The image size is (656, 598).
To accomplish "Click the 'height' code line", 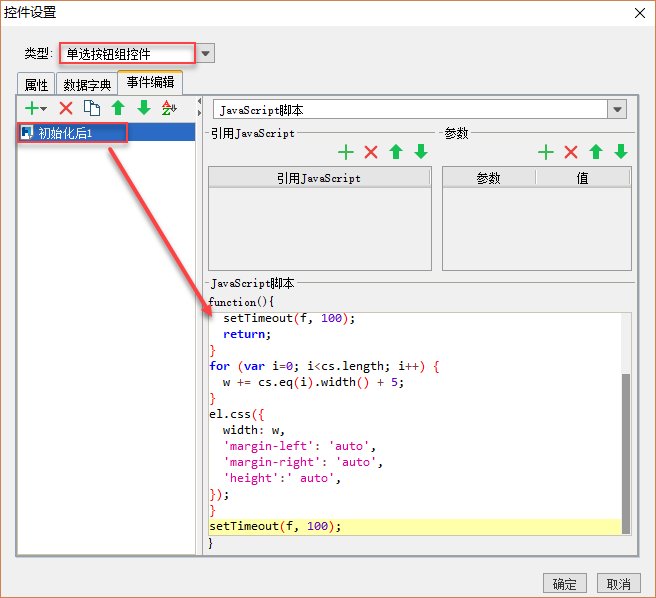I will 282,478.
